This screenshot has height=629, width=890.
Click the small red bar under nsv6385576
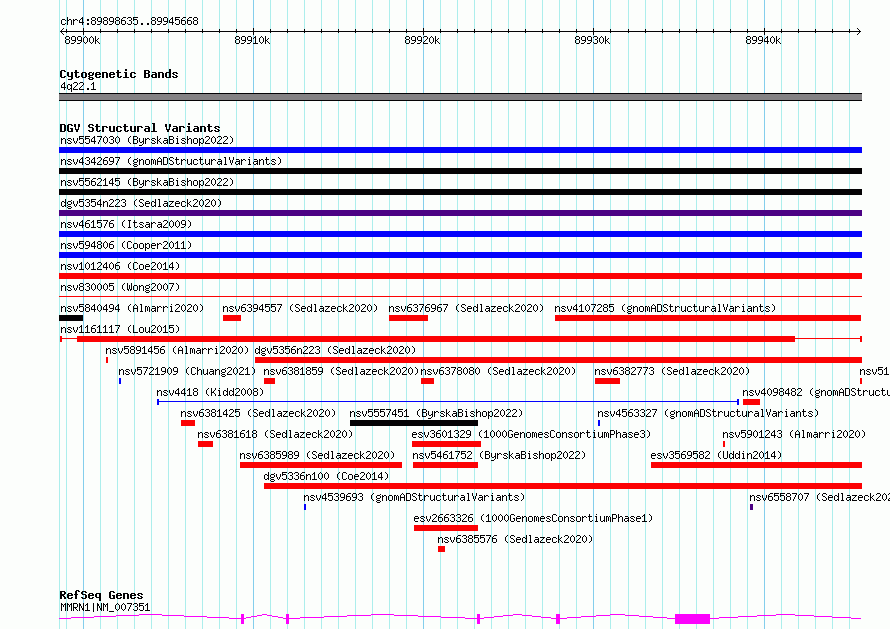[x=441, y=549]
